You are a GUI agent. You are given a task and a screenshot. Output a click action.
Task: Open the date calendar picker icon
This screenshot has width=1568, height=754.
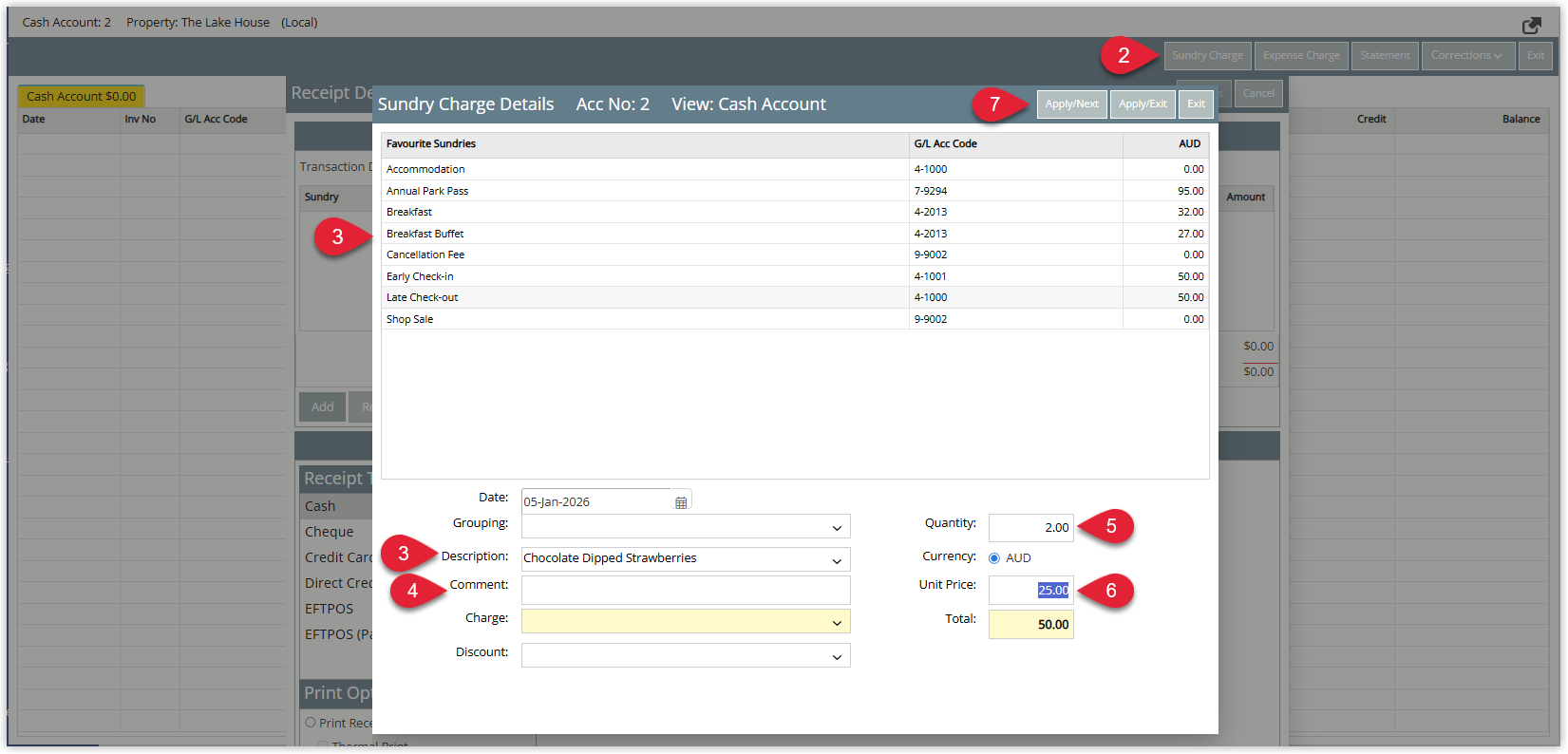click(681, 502)
